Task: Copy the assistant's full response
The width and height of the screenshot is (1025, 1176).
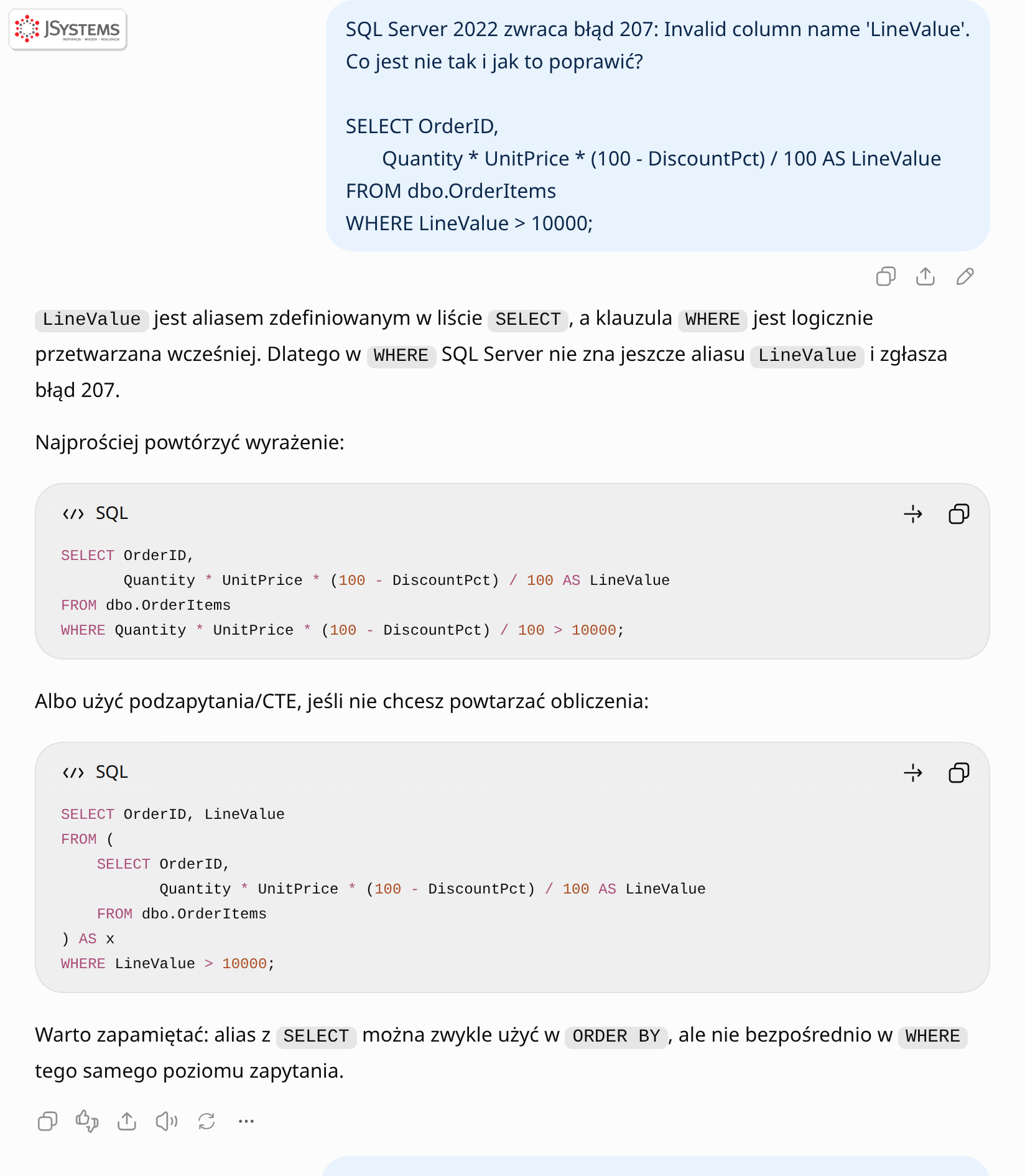Action: point(47,1121)
